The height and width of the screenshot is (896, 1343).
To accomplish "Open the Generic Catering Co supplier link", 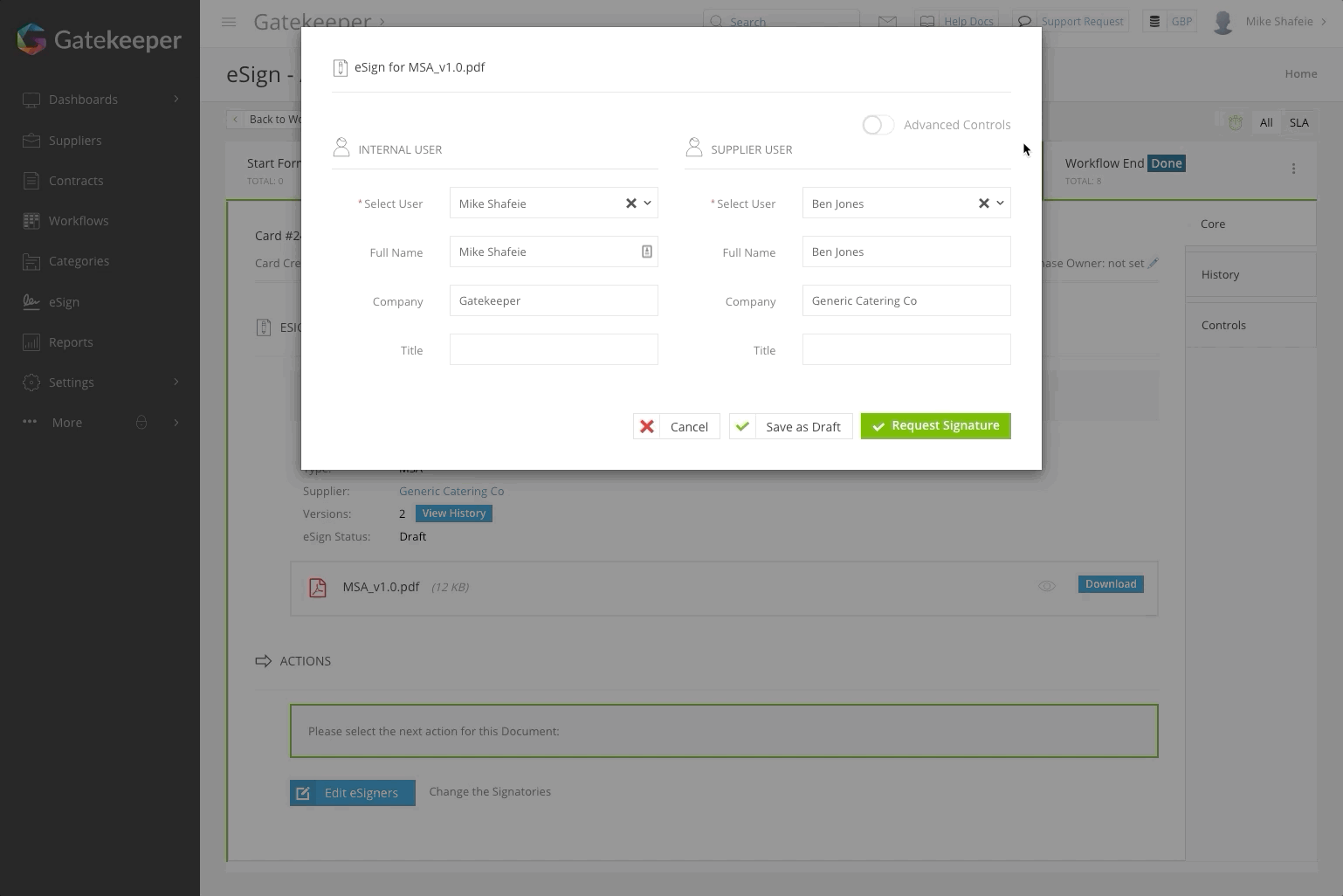I will pyautogui.click(x=451, y=491).
